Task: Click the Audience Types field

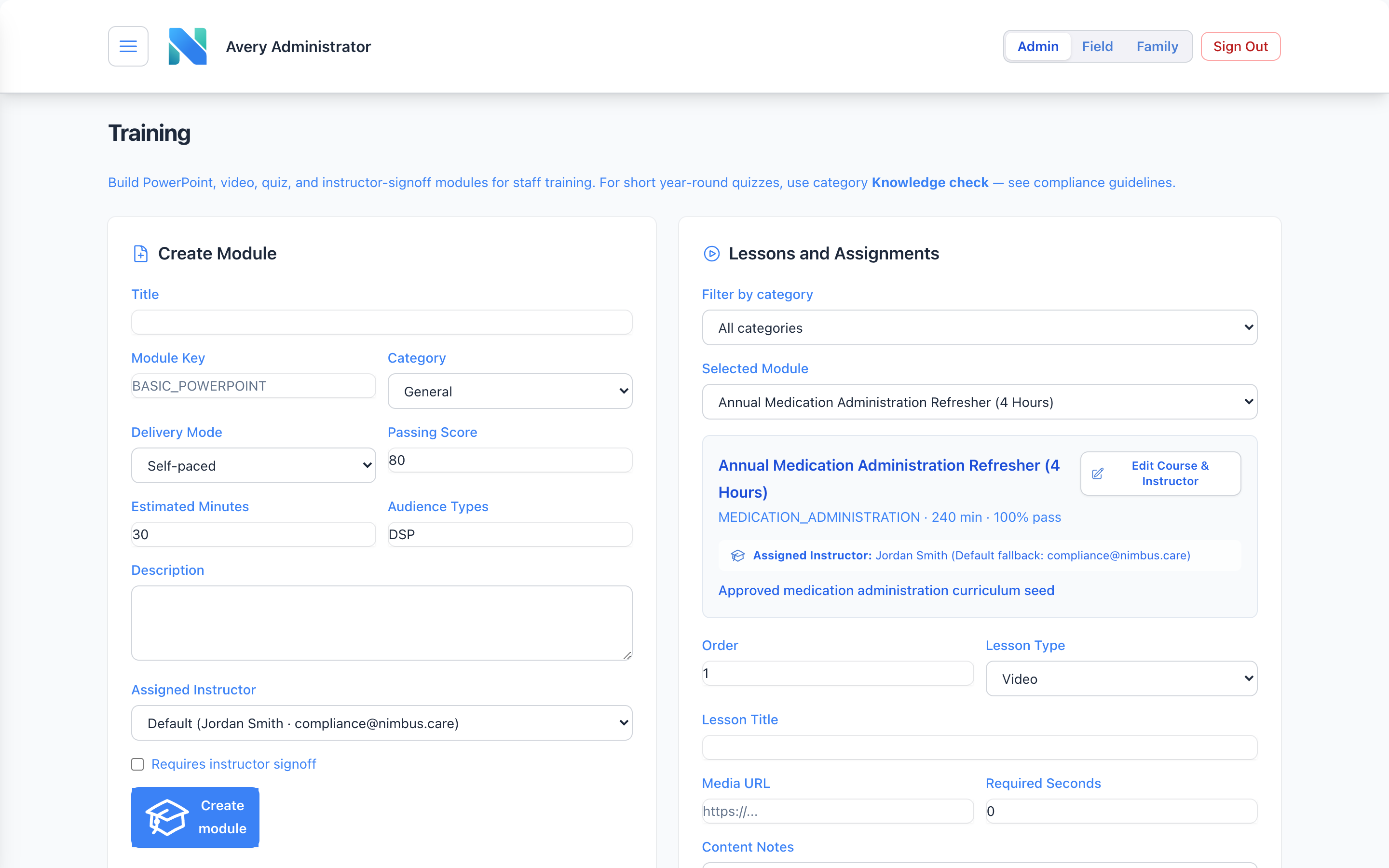Action: click(510, 534)
